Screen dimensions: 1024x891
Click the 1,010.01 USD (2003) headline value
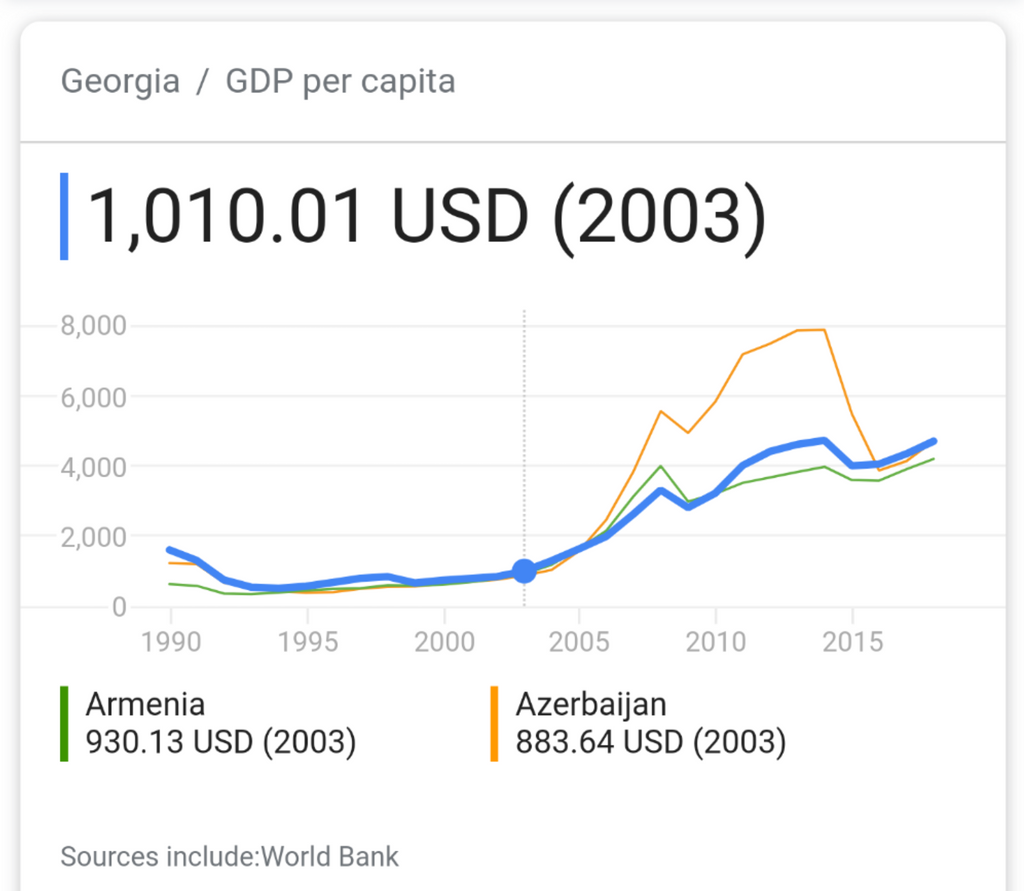pyautogui.click(x=426, y=216)
